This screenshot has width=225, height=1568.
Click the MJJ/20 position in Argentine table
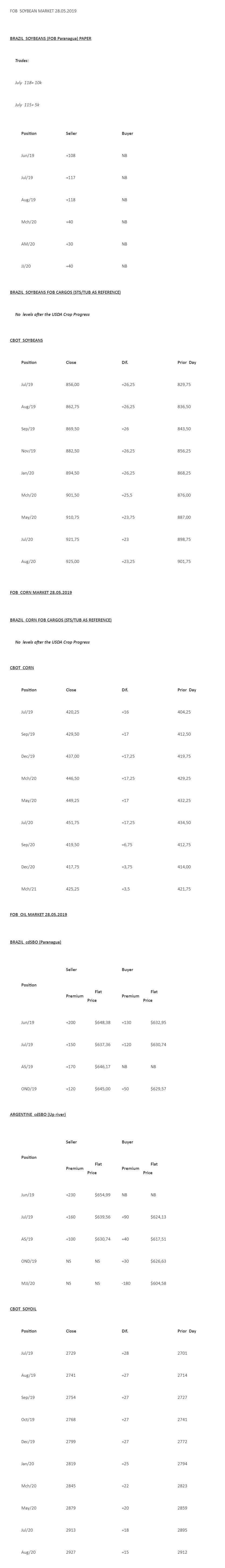point(28,1283)
